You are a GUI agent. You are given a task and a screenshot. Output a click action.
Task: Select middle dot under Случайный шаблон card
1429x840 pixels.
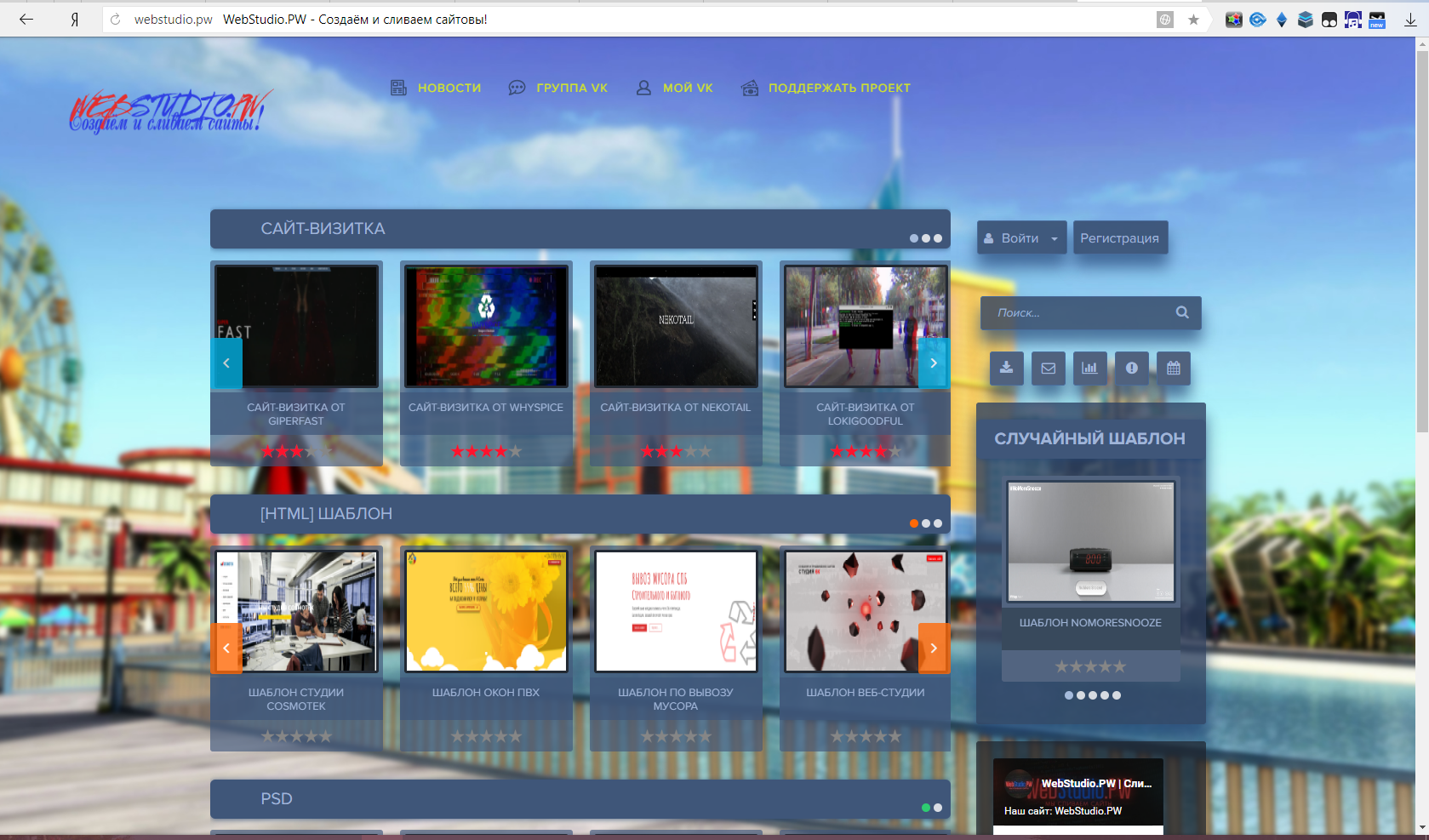(1093, 695)
